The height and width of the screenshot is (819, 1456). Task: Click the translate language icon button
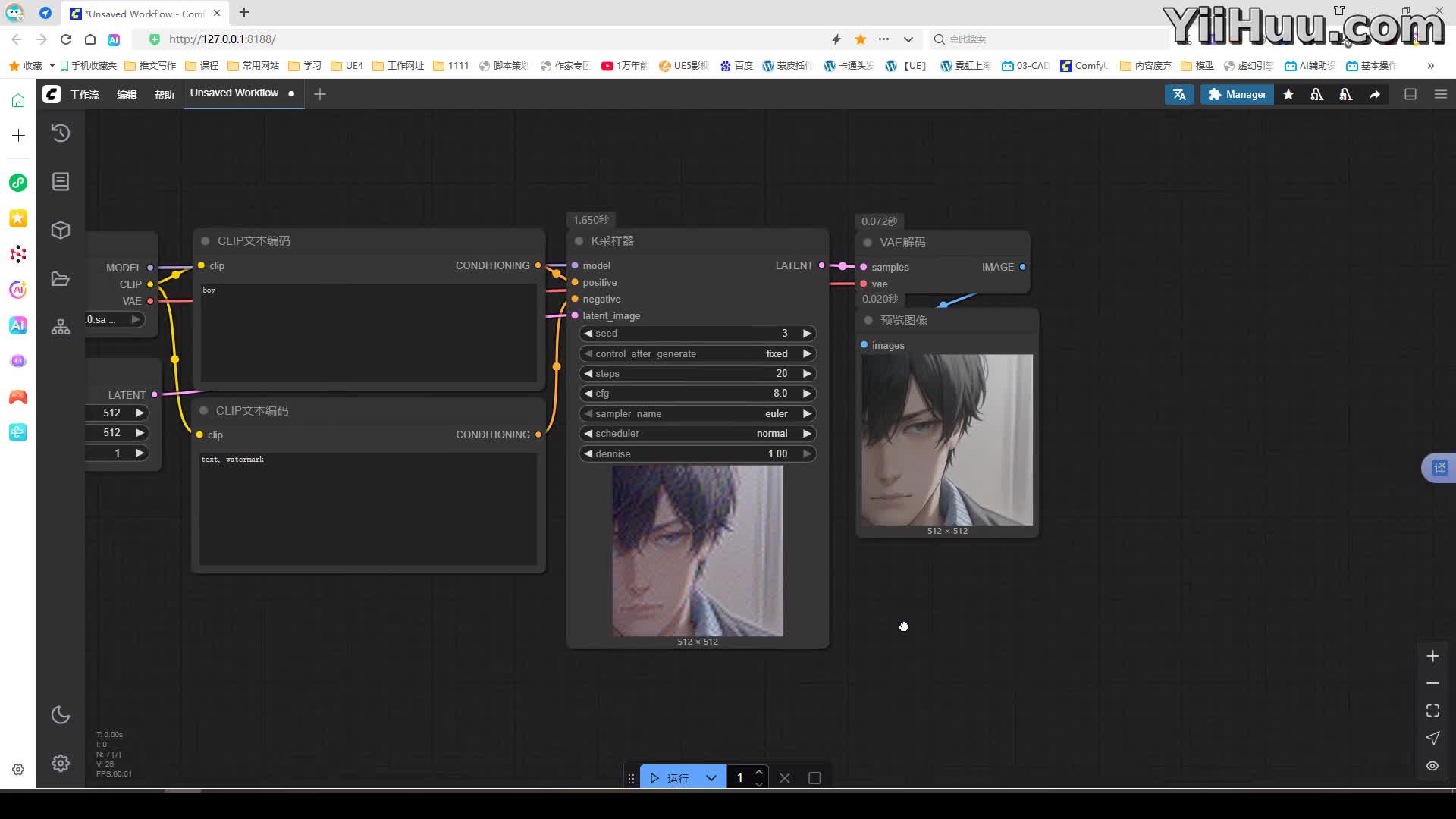pyautogui.click(x=1179, y=94)
